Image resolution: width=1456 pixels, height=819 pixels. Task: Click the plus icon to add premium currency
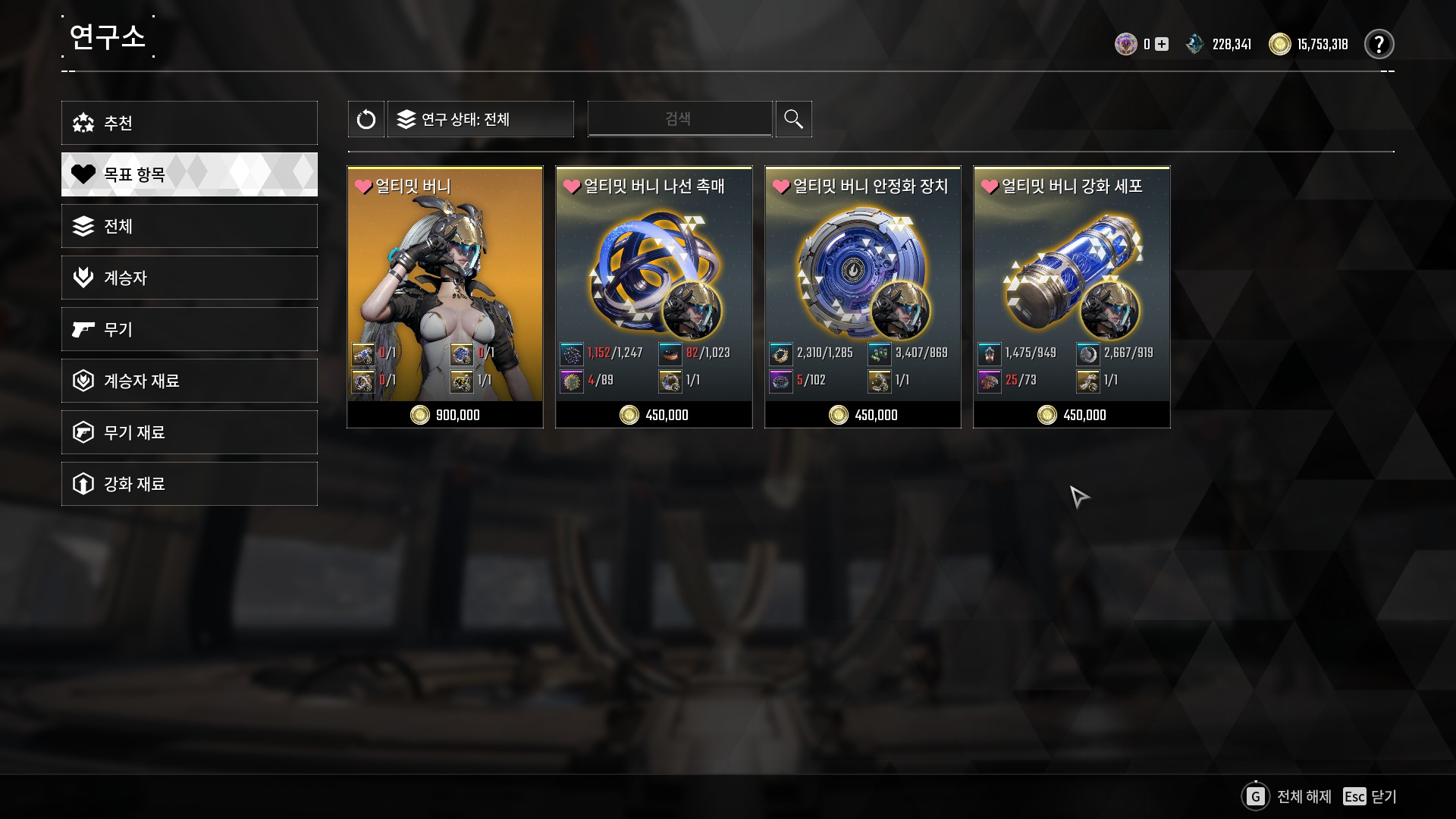coord(1161,45)
